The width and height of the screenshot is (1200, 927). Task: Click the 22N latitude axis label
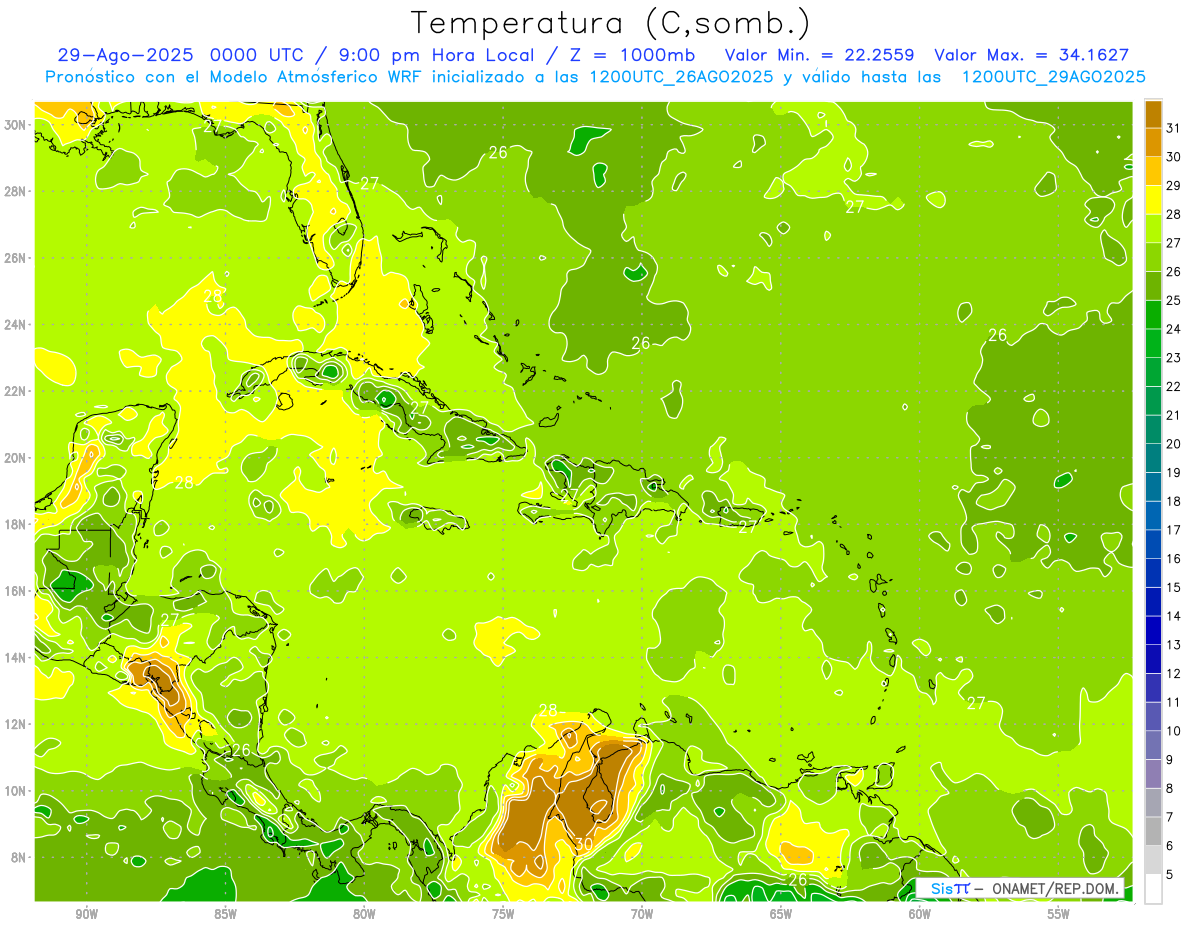pyautogui.click(x=16, y=391)
